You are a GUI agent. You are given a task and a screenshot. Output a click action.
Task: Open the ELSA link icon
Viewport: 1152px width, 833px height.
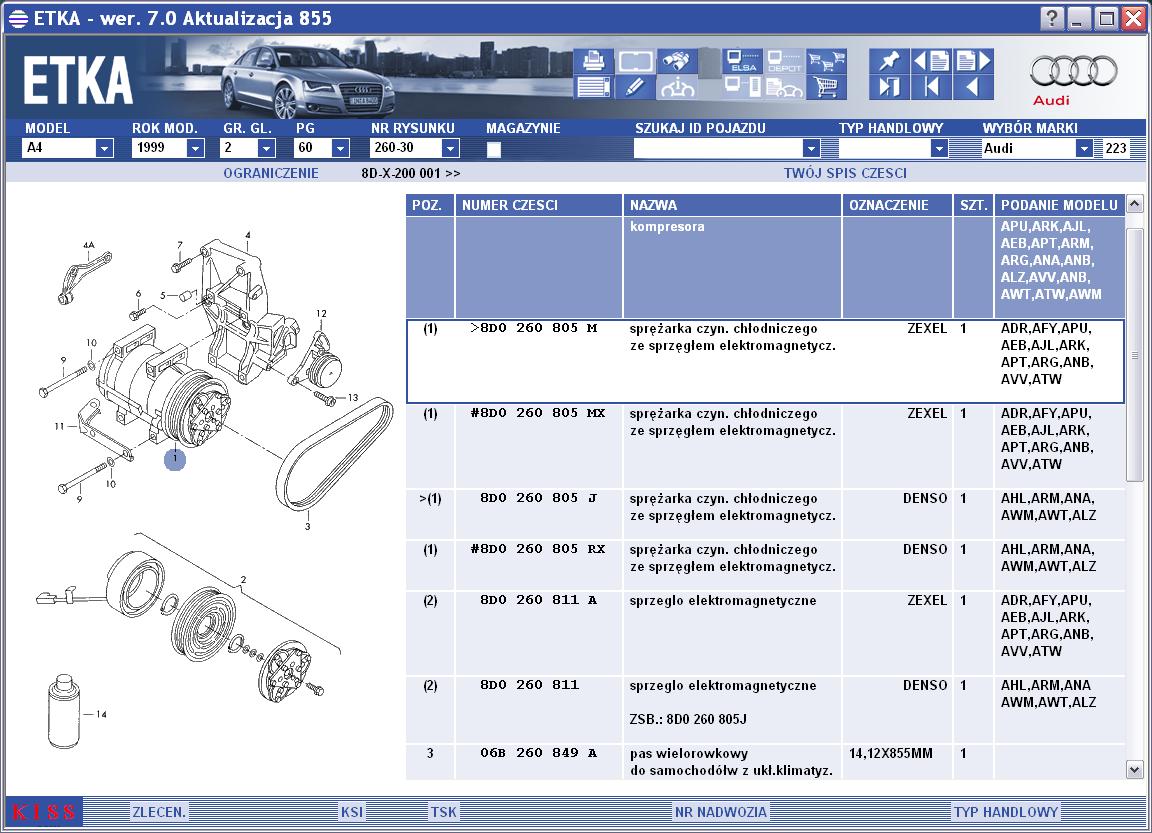click(x=743, y=60)
